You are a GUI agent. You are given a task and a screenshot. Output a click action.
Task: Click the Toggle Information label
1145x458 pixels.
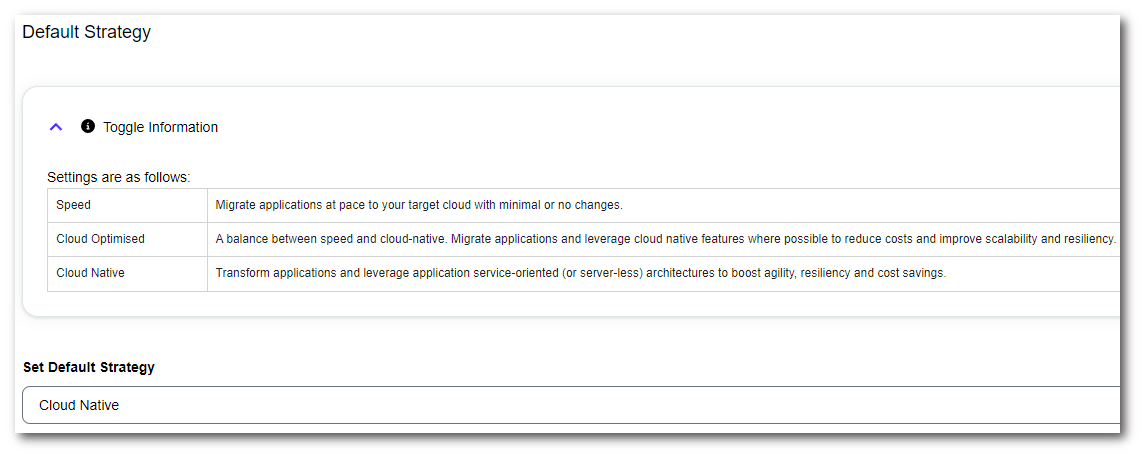click(x=160, y=127)
